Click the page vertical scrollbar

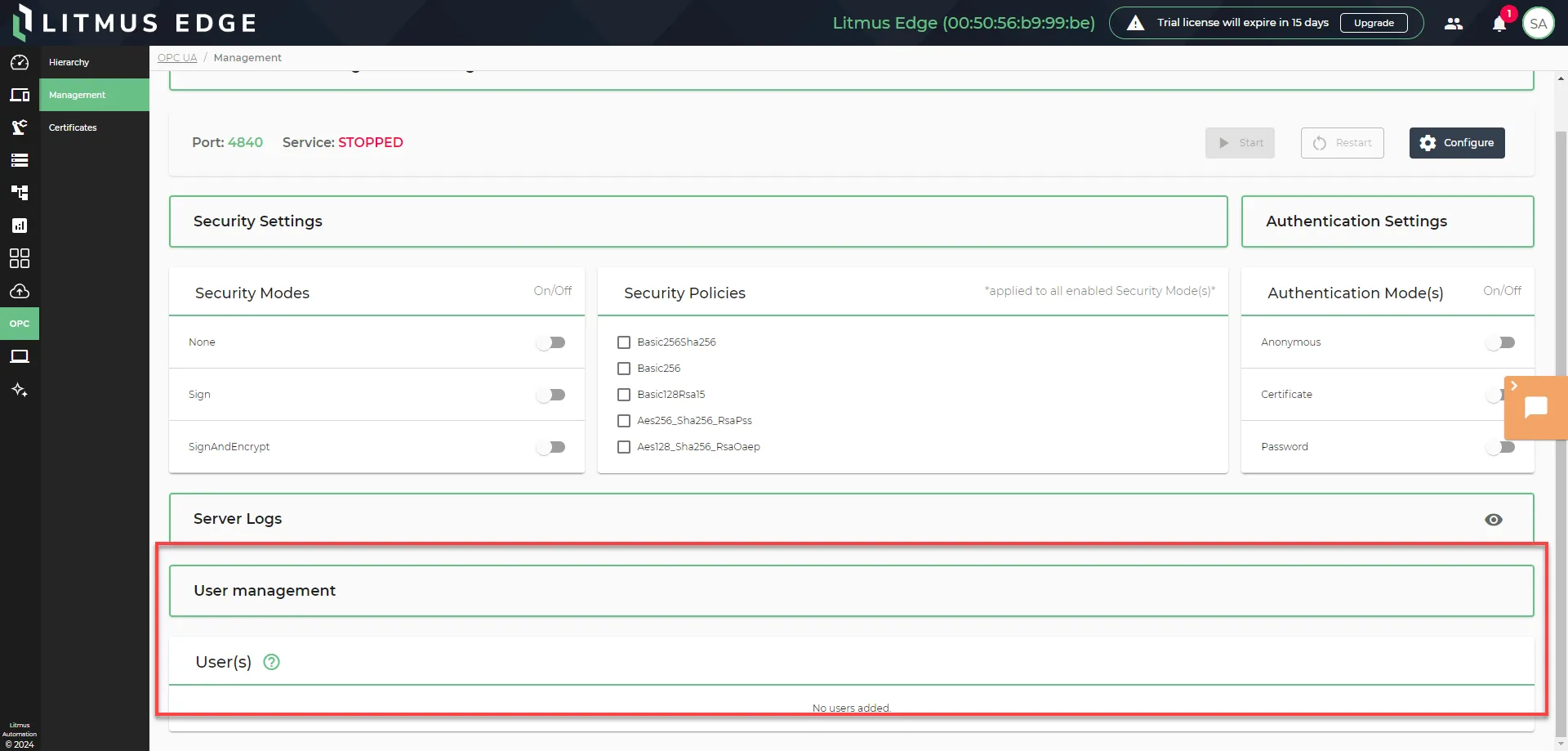(1561, 433)
